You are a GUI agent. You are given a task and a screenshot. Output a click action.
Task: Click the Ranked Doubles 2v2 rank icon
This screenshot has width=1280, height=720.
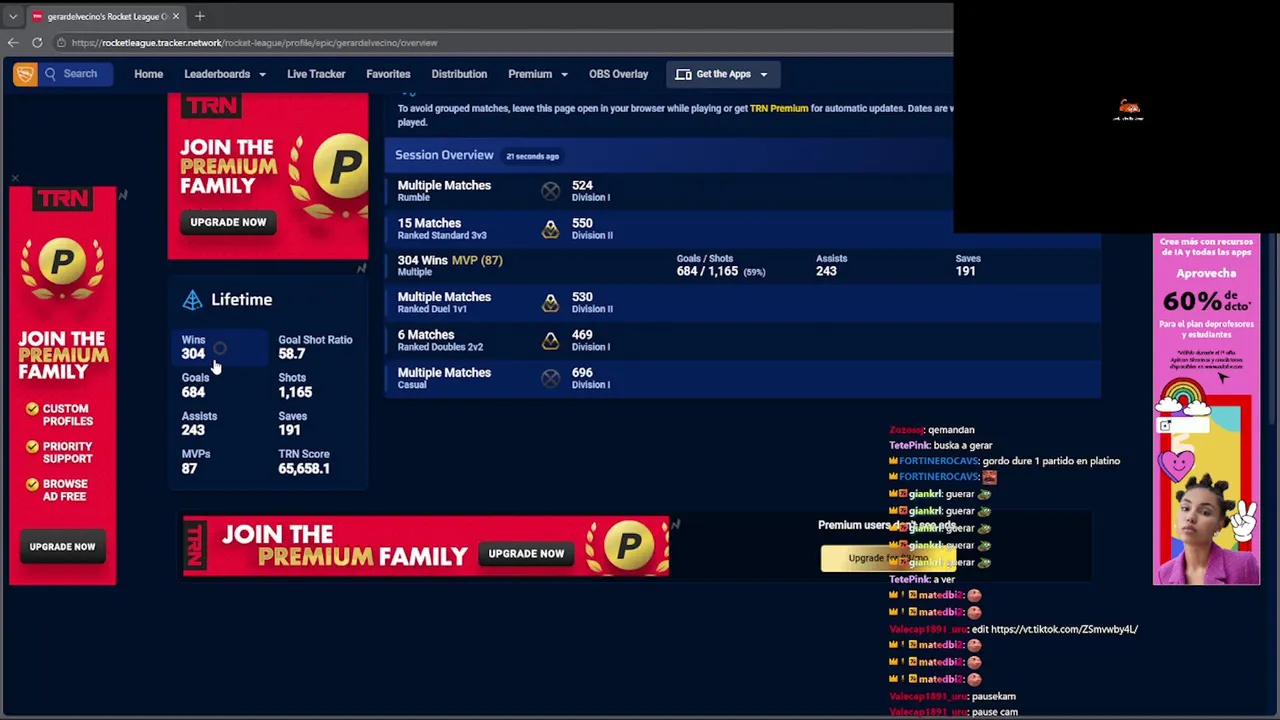pyautogui.click(x=551, y=341)
